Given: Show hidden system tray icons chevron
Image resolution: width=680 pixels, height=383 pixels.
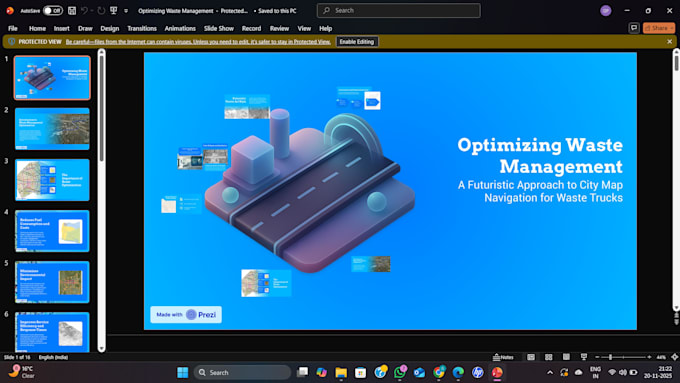Looking at the screenshot, I should click(x=550, y=372).
